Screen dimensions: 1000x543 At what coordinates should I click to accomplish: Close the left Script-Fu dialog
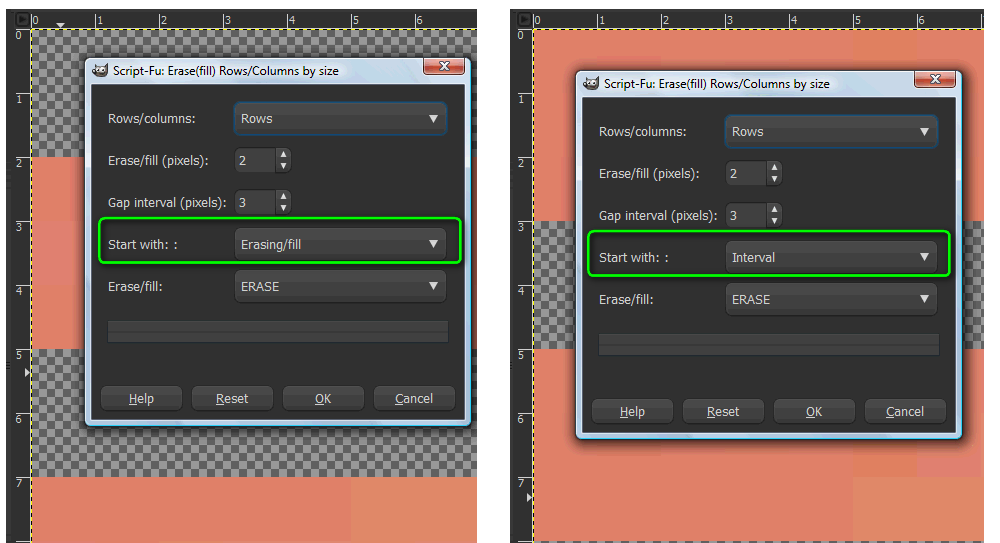[445, 66]
